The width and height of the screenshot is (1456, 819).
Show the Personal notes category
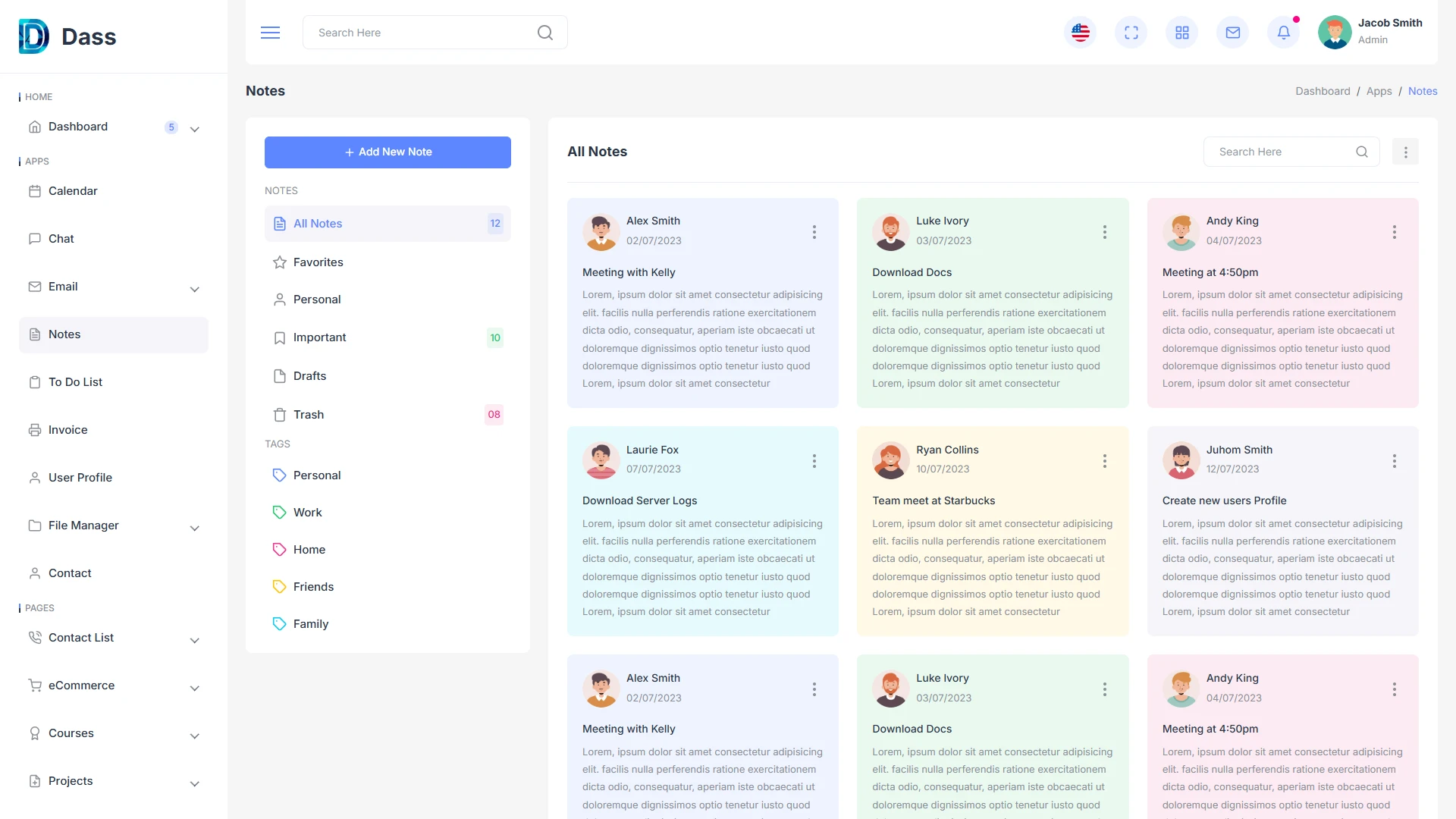(388, 300)
